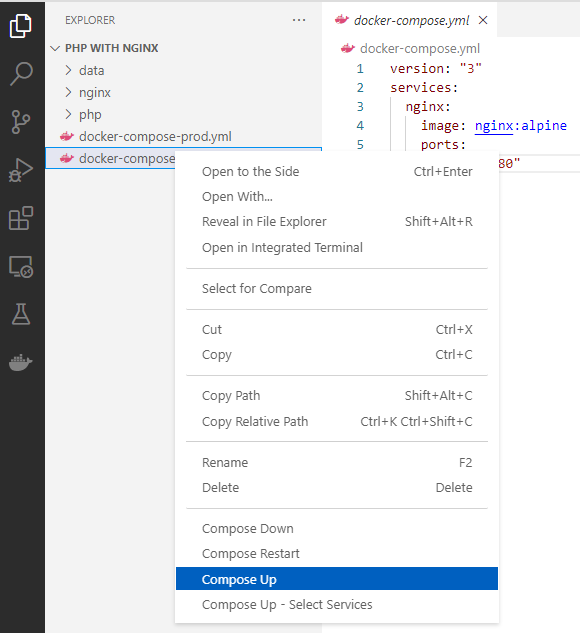
Task: Expand the data folder
Action: 184,70
